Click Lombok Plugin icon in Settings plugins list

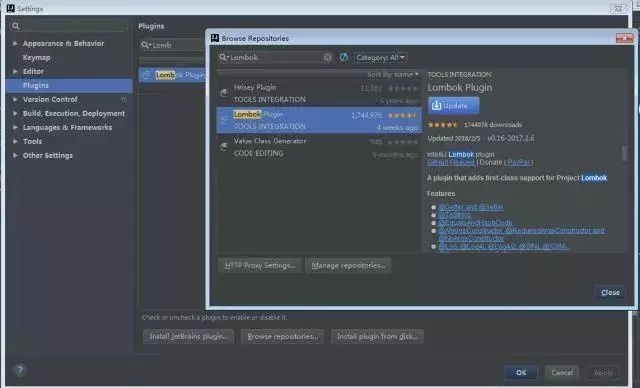point(147,75)
